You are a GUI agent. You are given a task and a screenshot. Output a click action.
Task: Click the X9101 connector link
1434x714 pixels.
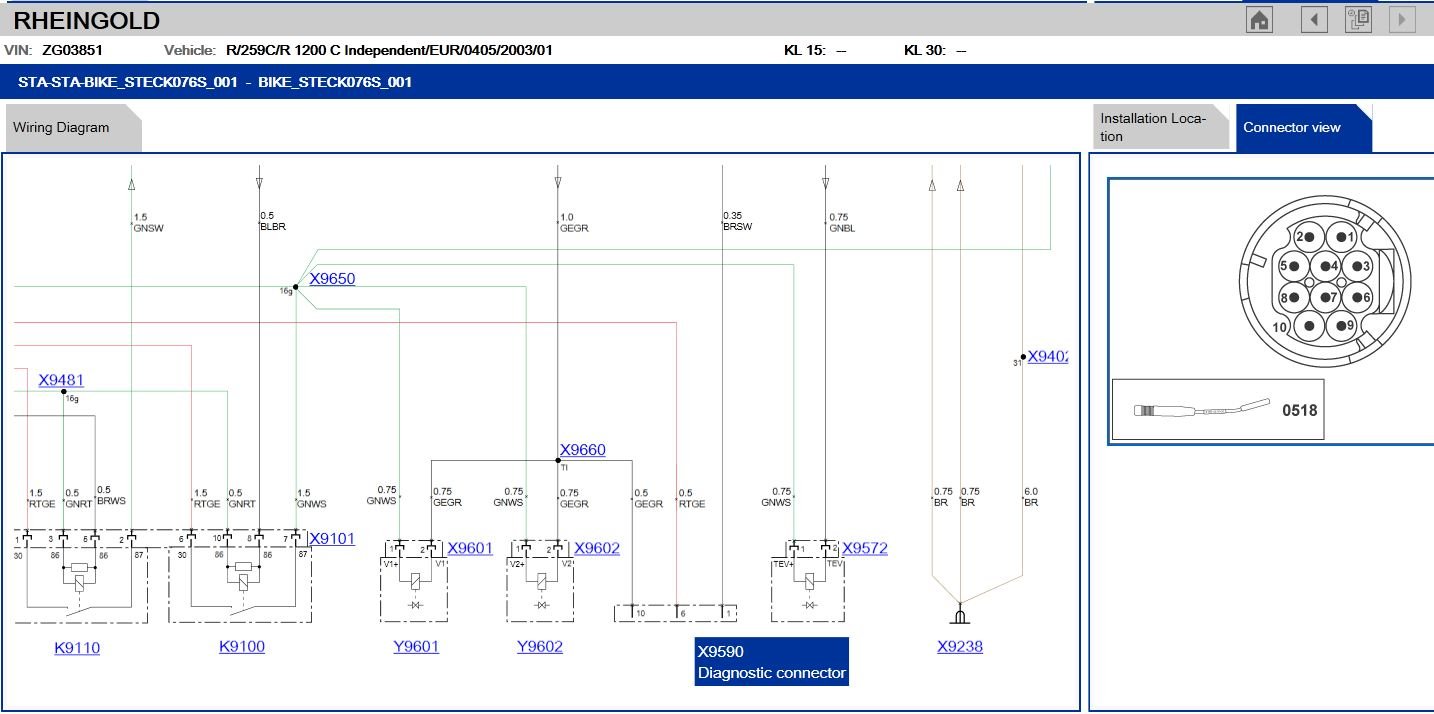(x=331, y=539)
